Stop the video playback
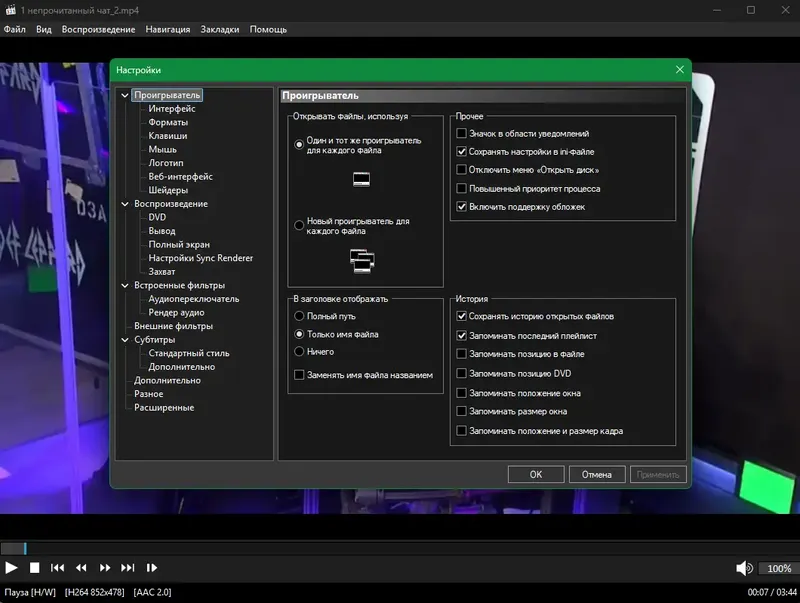 34,568
